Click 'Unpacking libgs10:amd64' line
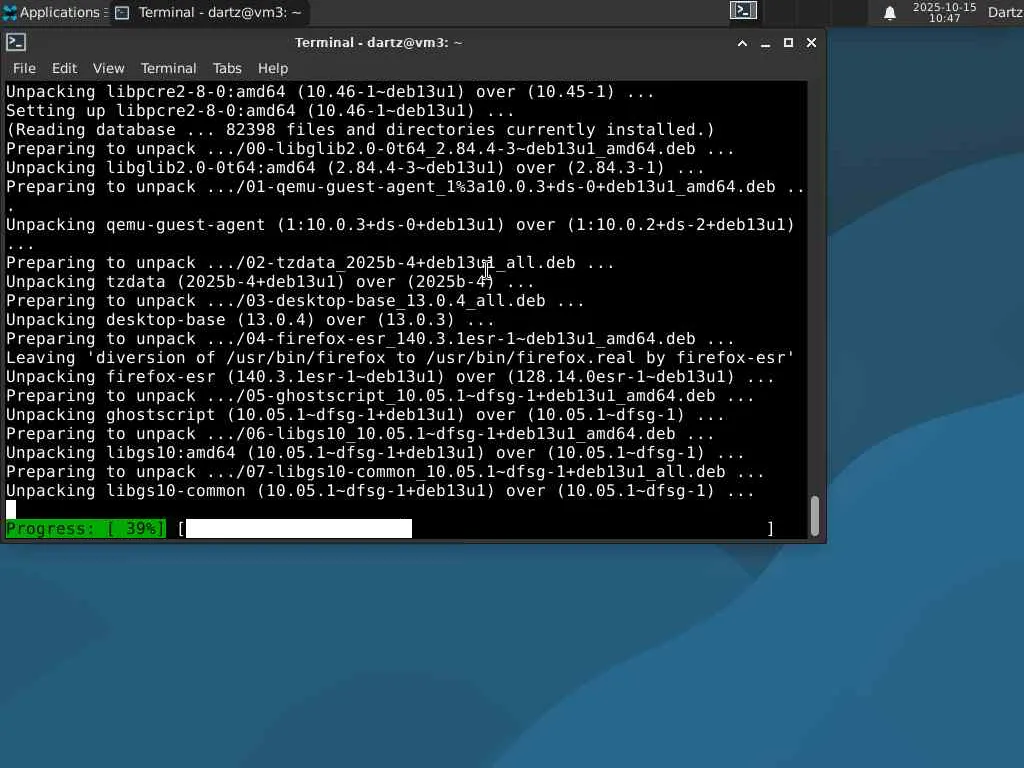The image size is (1024, 768). point(375,453)
